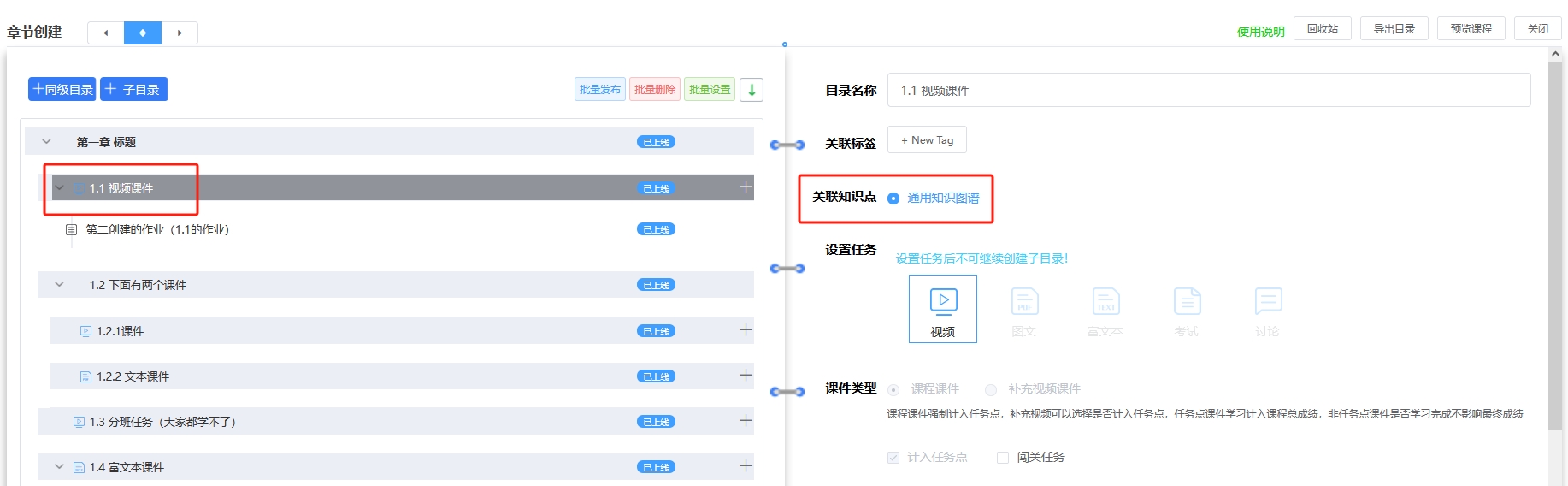This screenshot has height=486, width=1568.
Task: Select the 富文本 rich text task icon
Action: (1105, 309)
